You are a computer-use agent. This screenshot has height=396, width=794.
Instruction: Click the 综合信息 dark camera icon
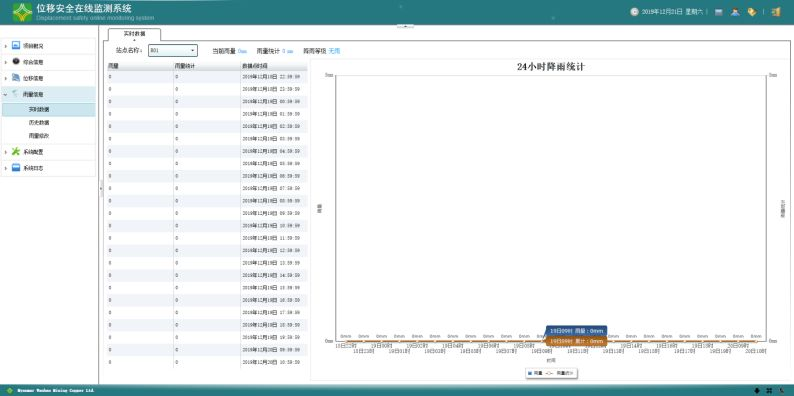[16, 62]
